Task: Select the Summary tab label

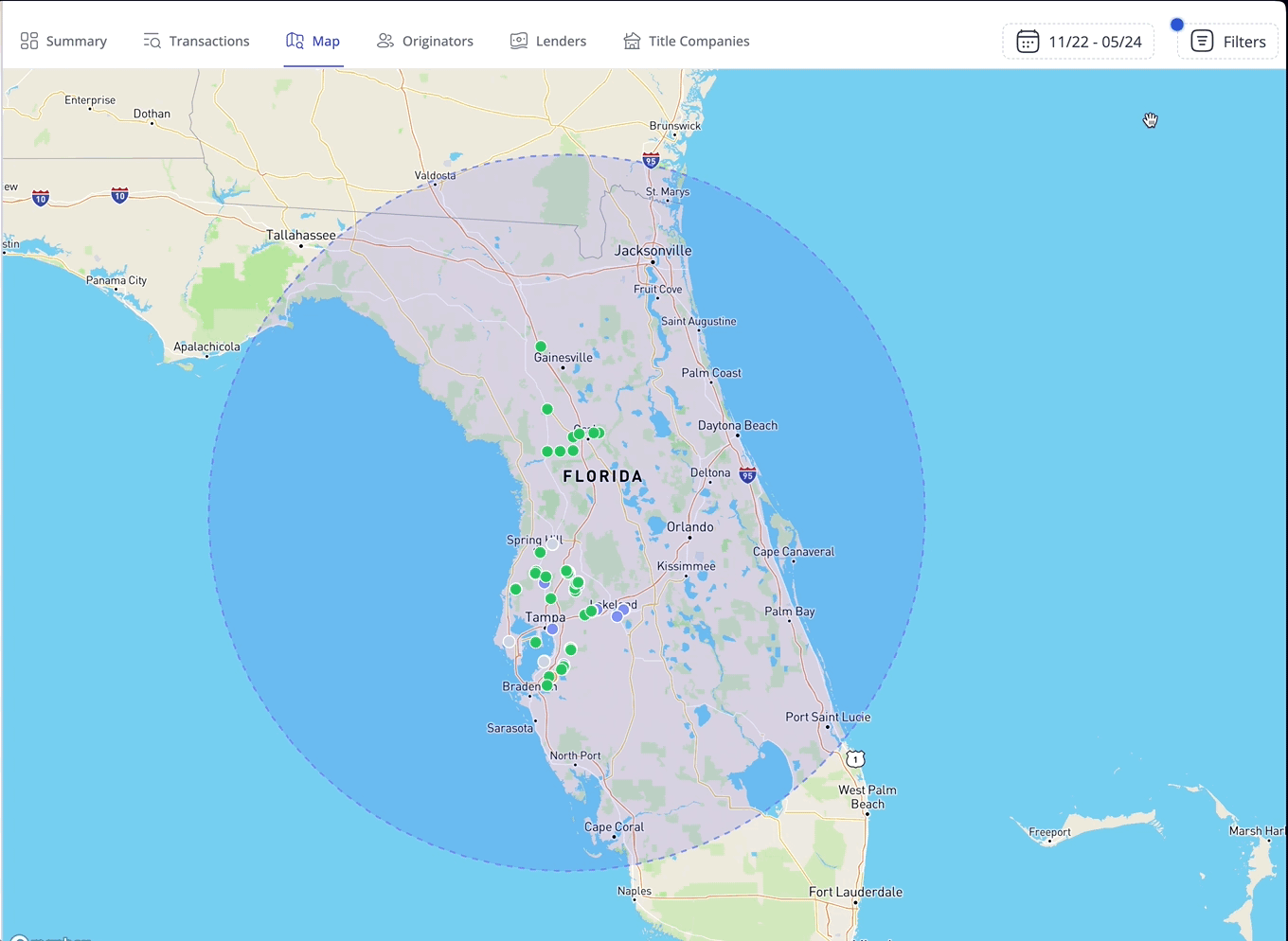Action: point(76,41)
